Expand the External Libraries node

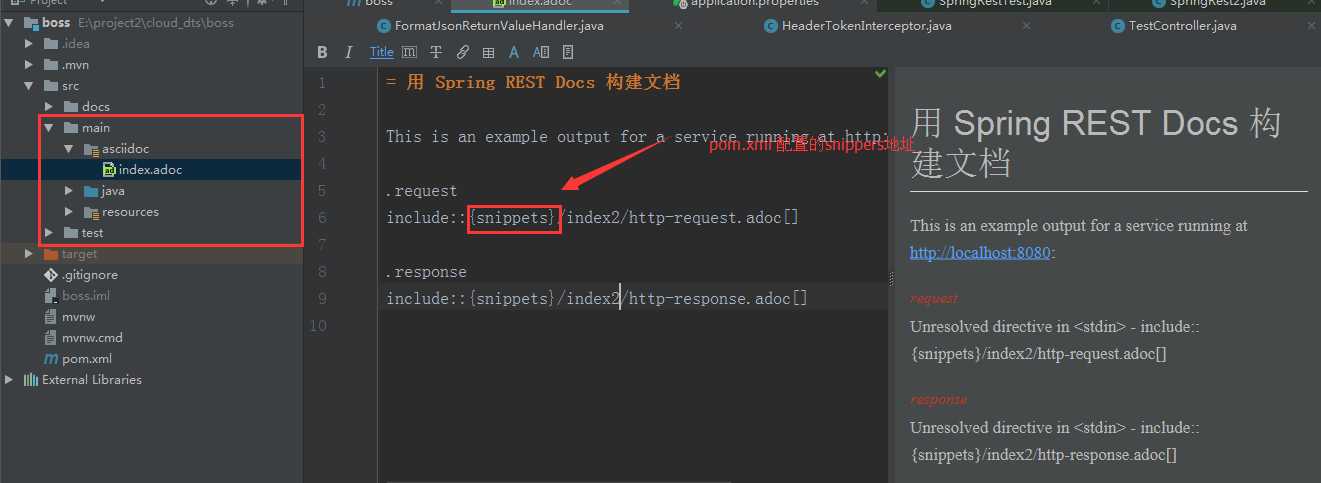pos(10,380)
